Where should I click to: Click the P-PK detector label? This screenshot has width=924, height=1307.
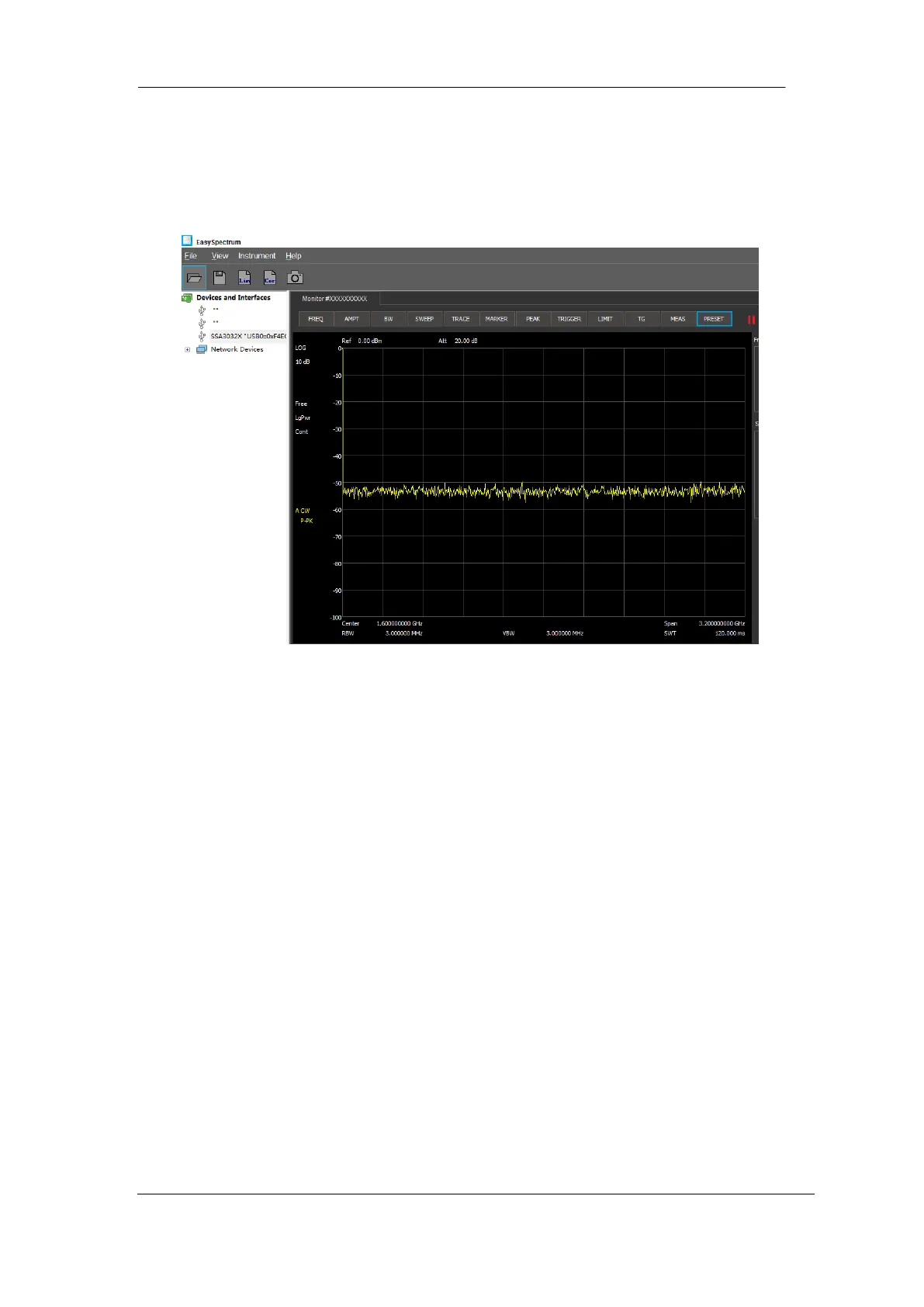[x=306, y=521]
